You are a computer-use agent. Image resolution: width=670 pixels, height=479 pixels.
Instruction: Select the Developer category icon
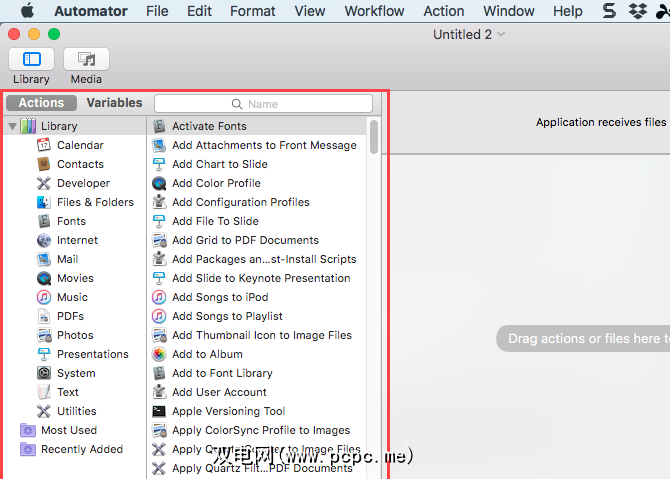coord(44,183)
